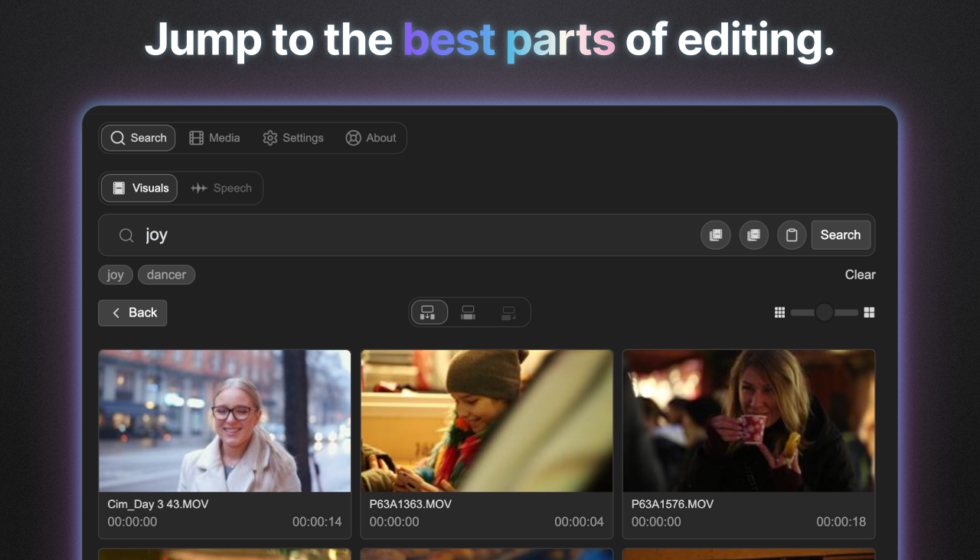Click the file name P63A1576.MOV
Image resolution: width=980 pixels, height=560 pixels.
(x=672, y=504)
